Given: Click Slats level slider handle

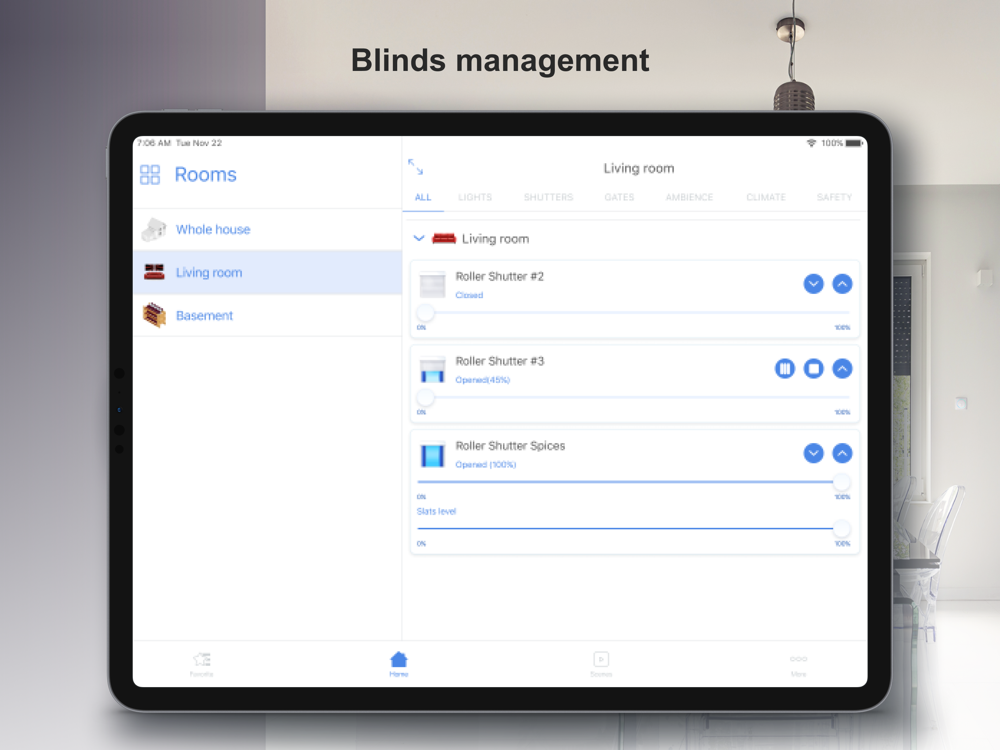Looking at the screenshot, I should tap(842, 528).
